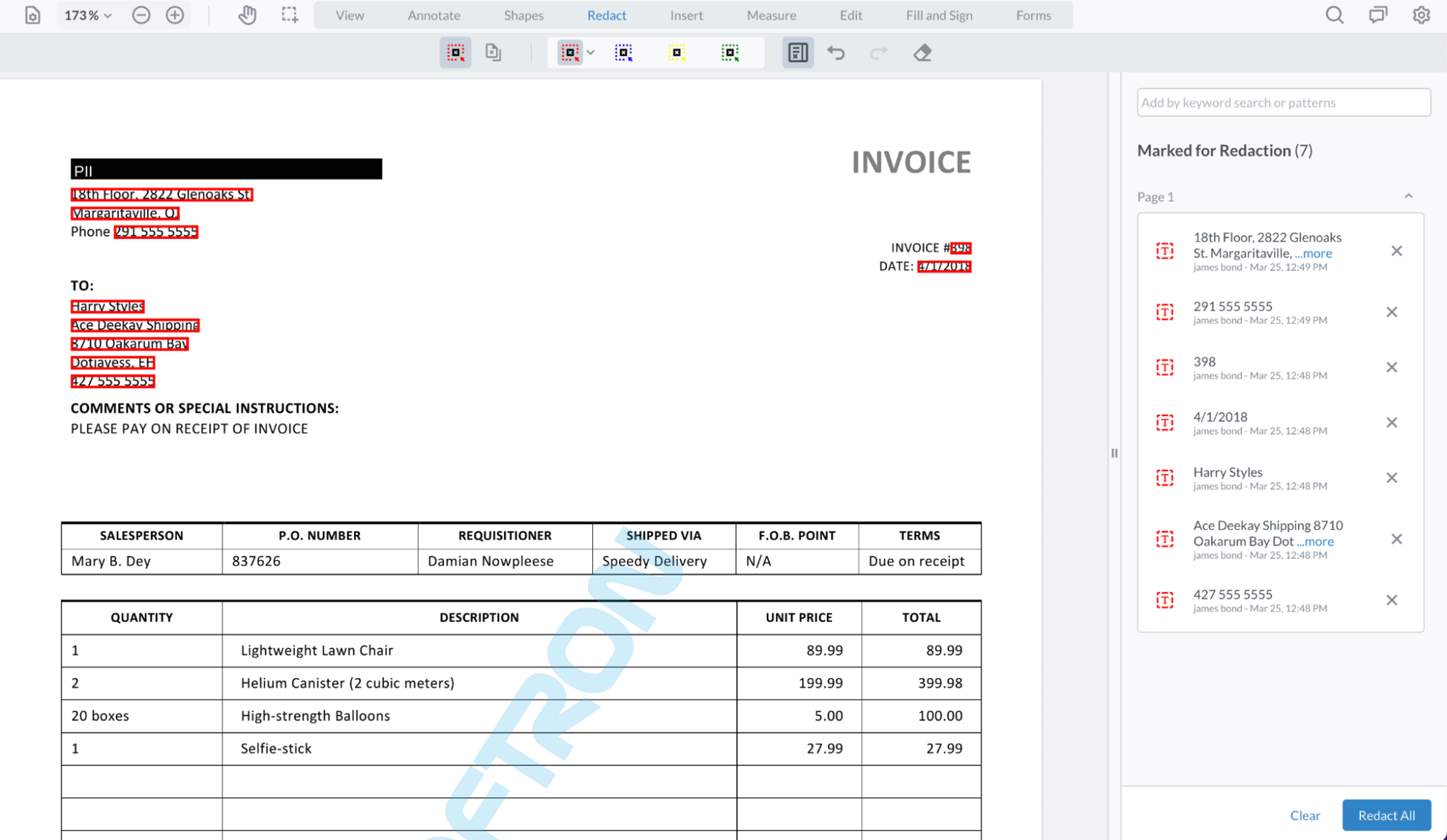The height and width of the screenshot is (840, 1447).
Task: Open the Fill and Sign tab
Action: (939, 15)
